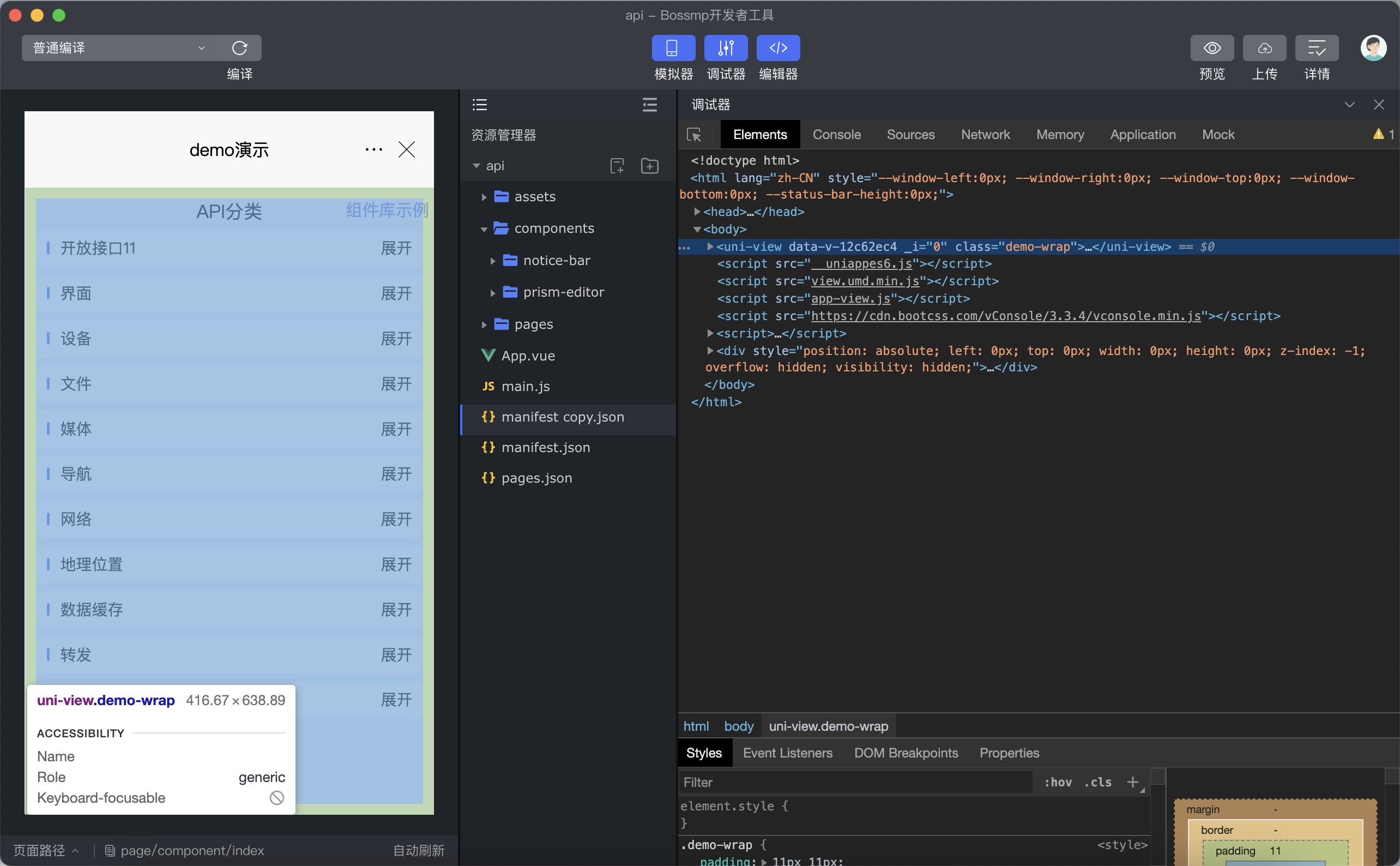Expand the 设备 category

[x=396, y=339]
